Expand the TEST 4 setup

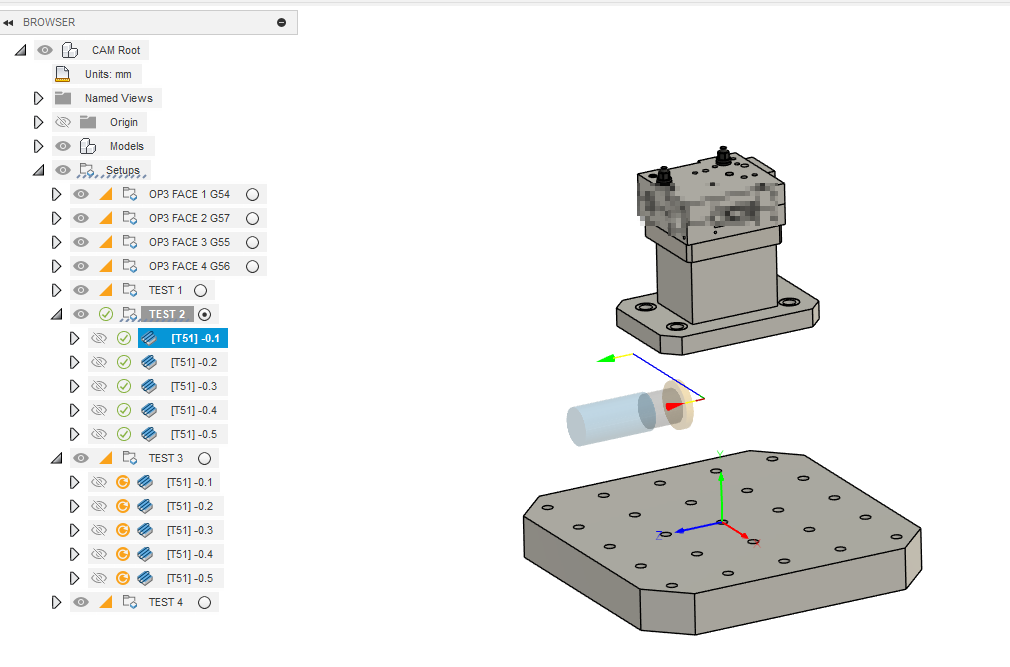(57, 601)
